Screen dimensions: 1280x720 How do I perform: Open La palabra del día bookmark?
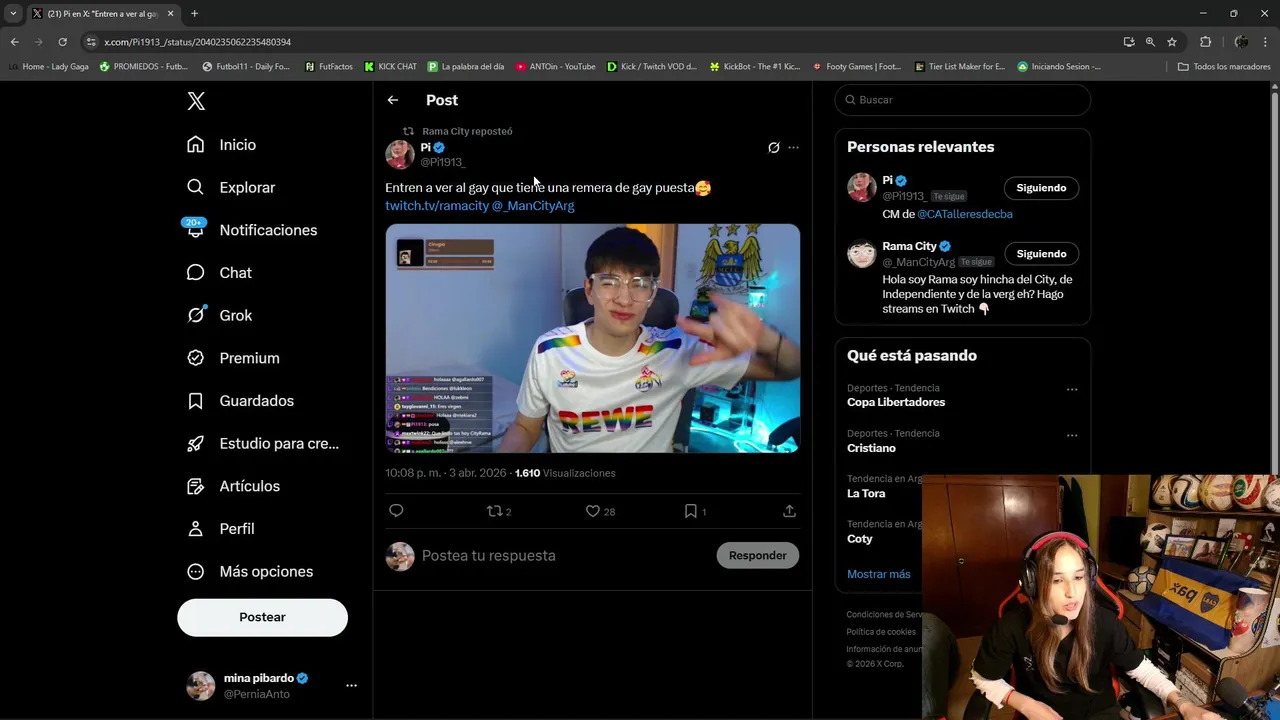466,67
